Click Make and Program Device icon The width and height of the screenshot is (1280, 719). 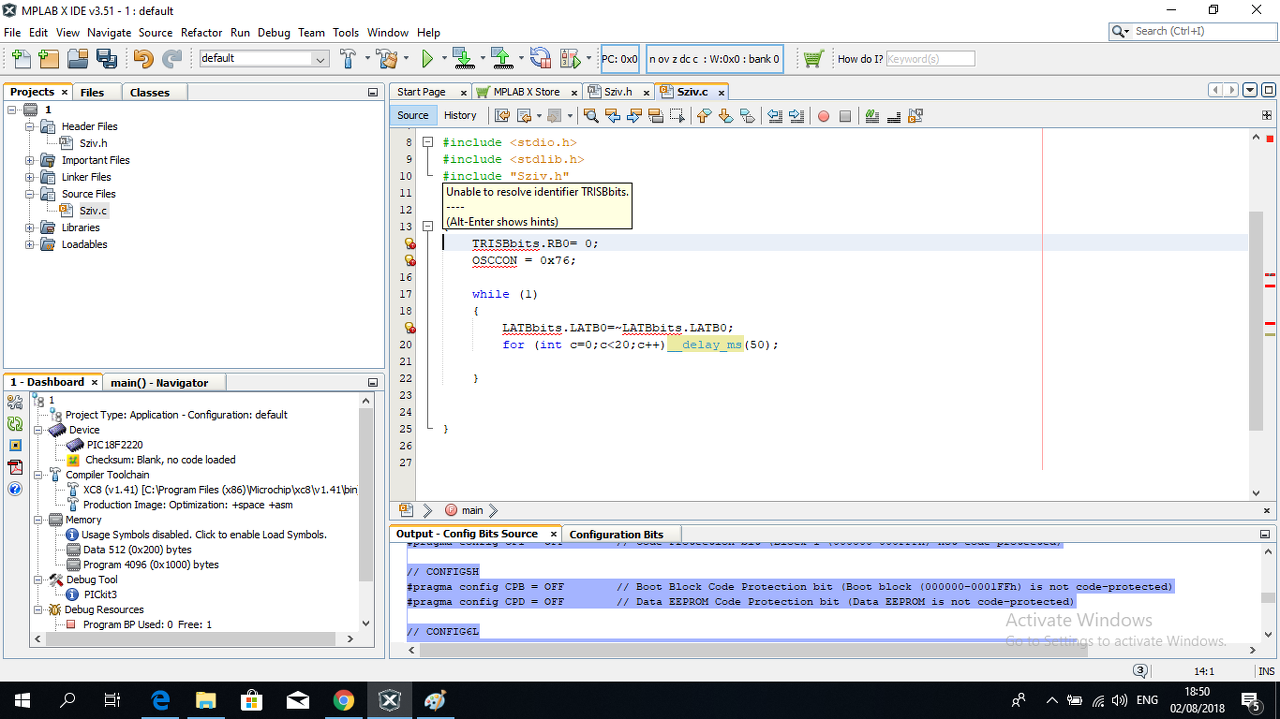coord(462,59)
